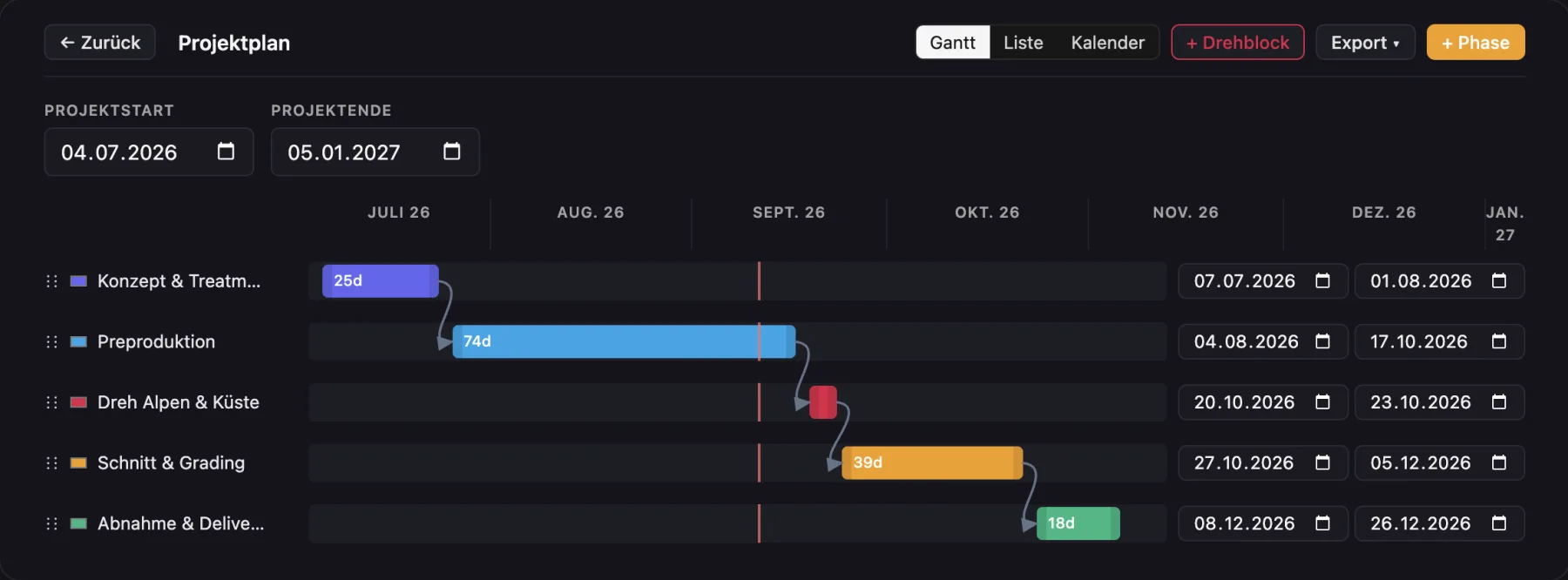Click drag handle of Preproduktion row
This screenshot has width=1568, height=580.
click(x=51, y=341)
